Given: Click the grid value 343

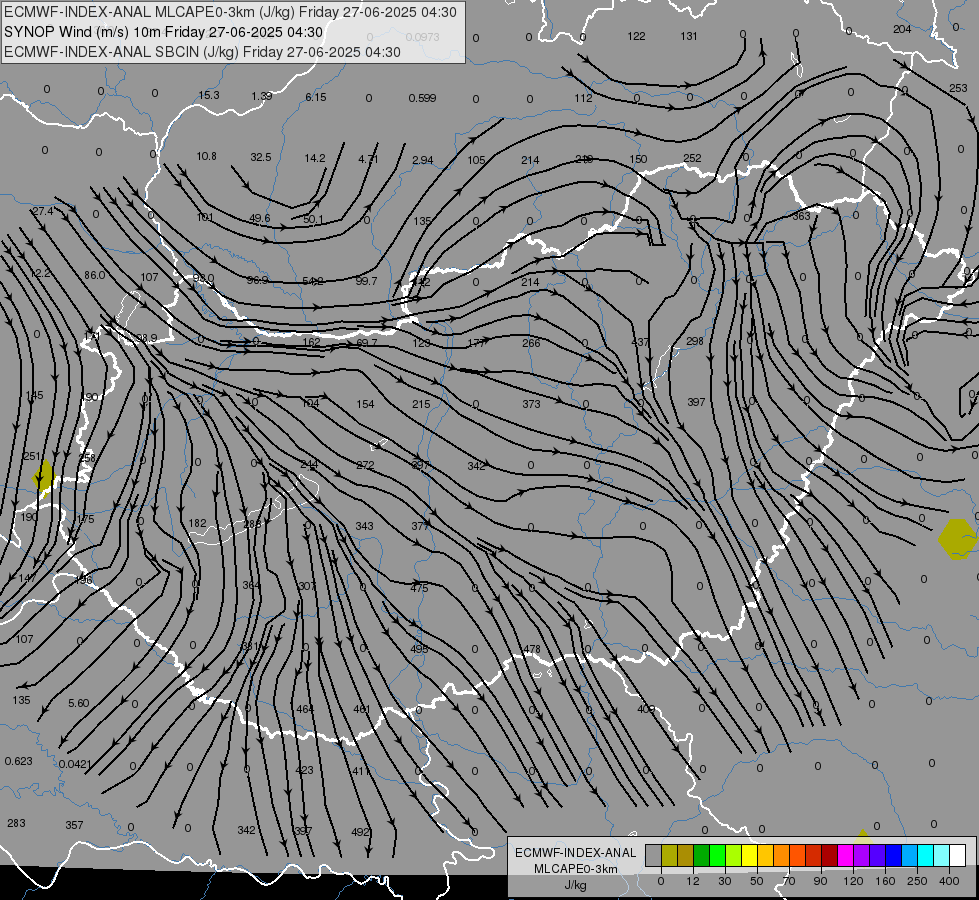Looking at the screenshot, I should [x=365, y=526].
